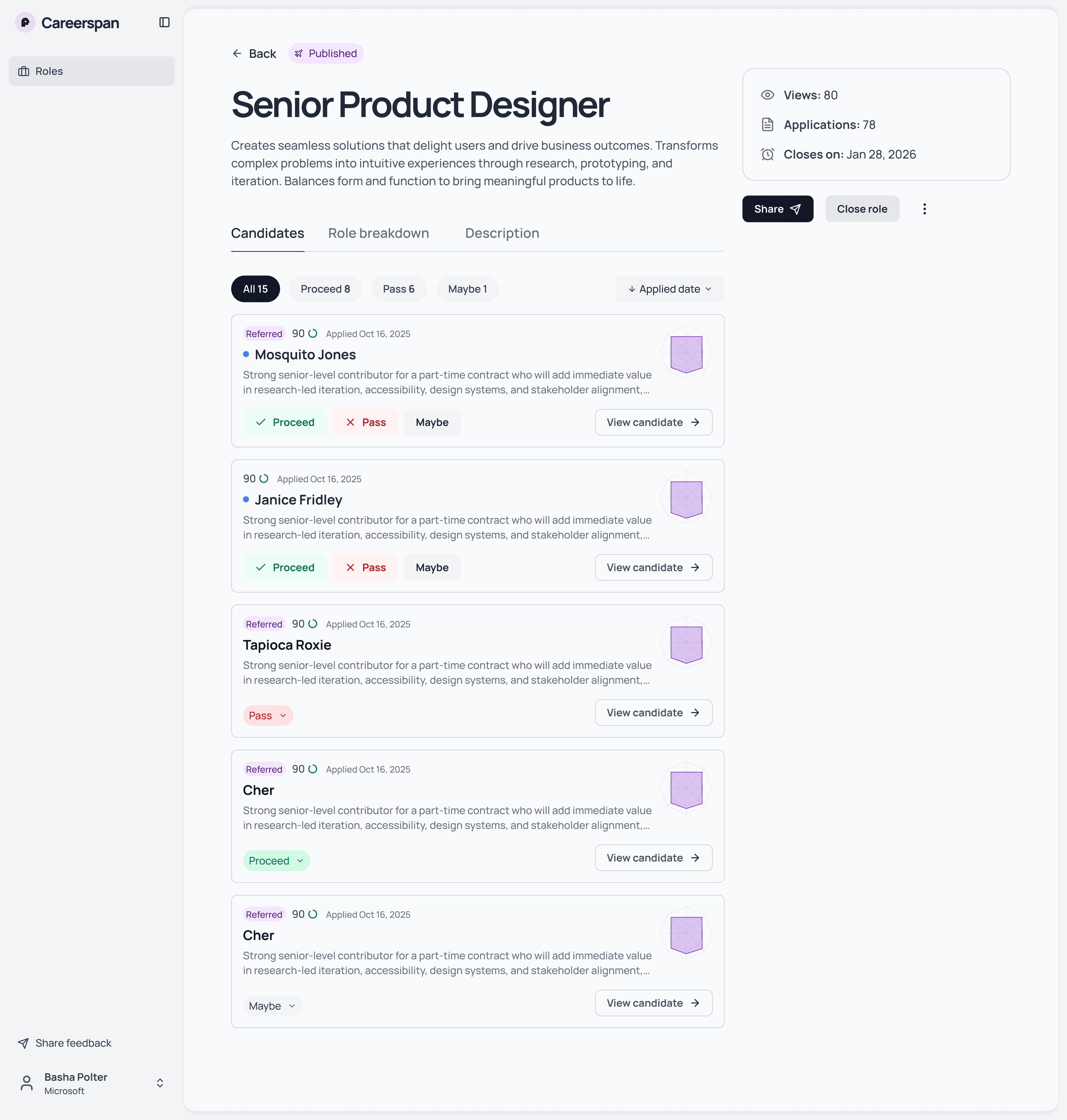View candidate Mosquito Jones
The width and height of the screenshot is (1067, 1120).
(653, 422)
